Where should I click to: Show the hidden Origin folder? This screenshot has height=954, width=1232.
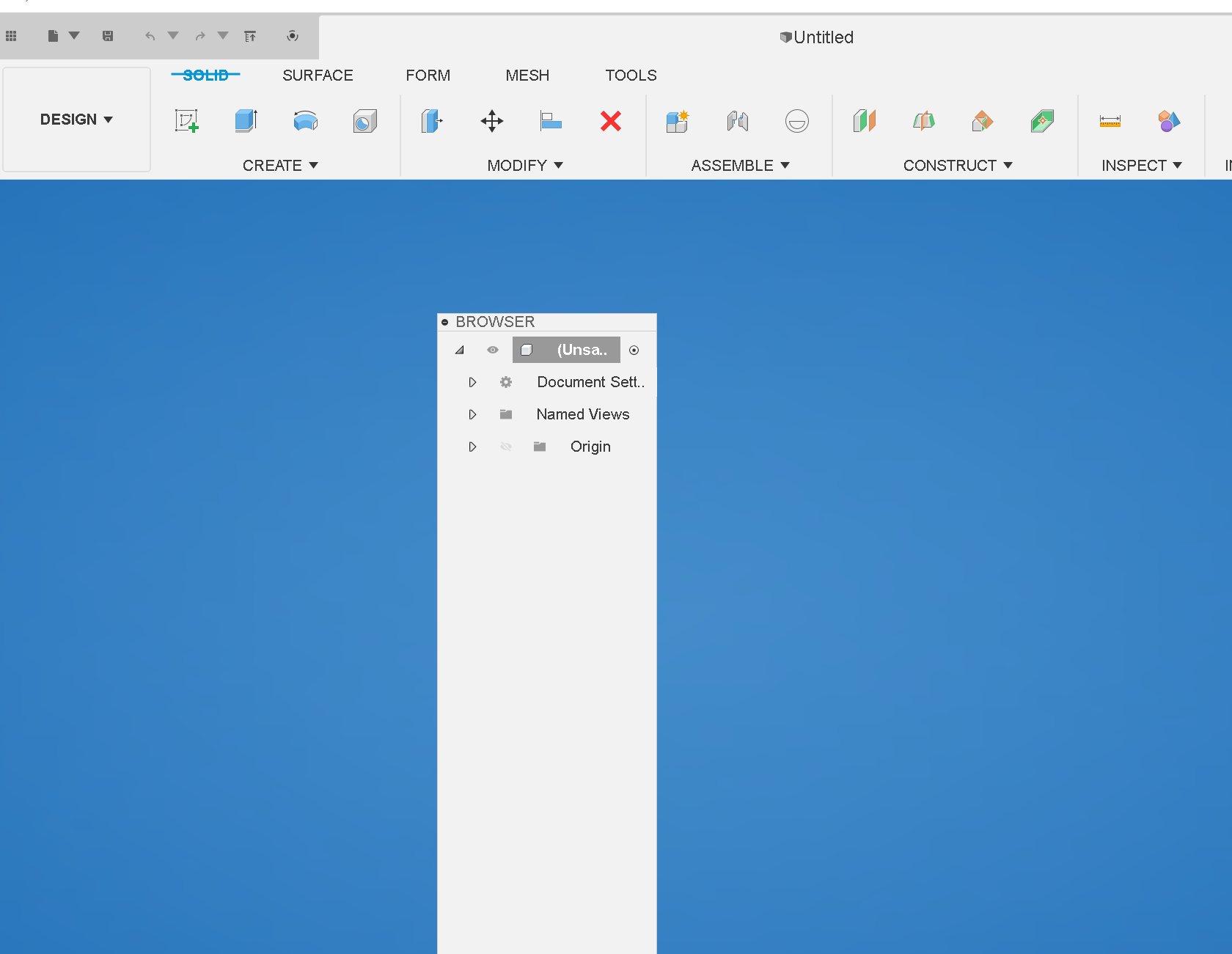(506, 447)
